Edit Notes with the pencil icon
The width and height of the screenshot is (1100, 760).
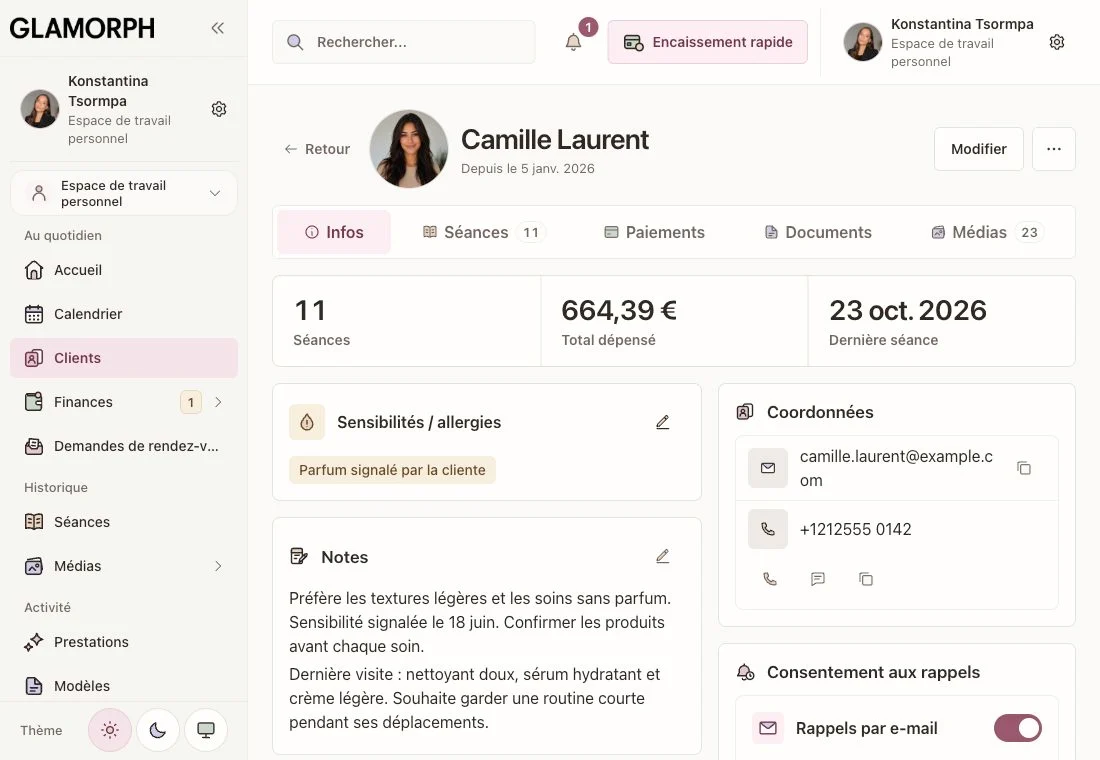[x=662, y=556]
